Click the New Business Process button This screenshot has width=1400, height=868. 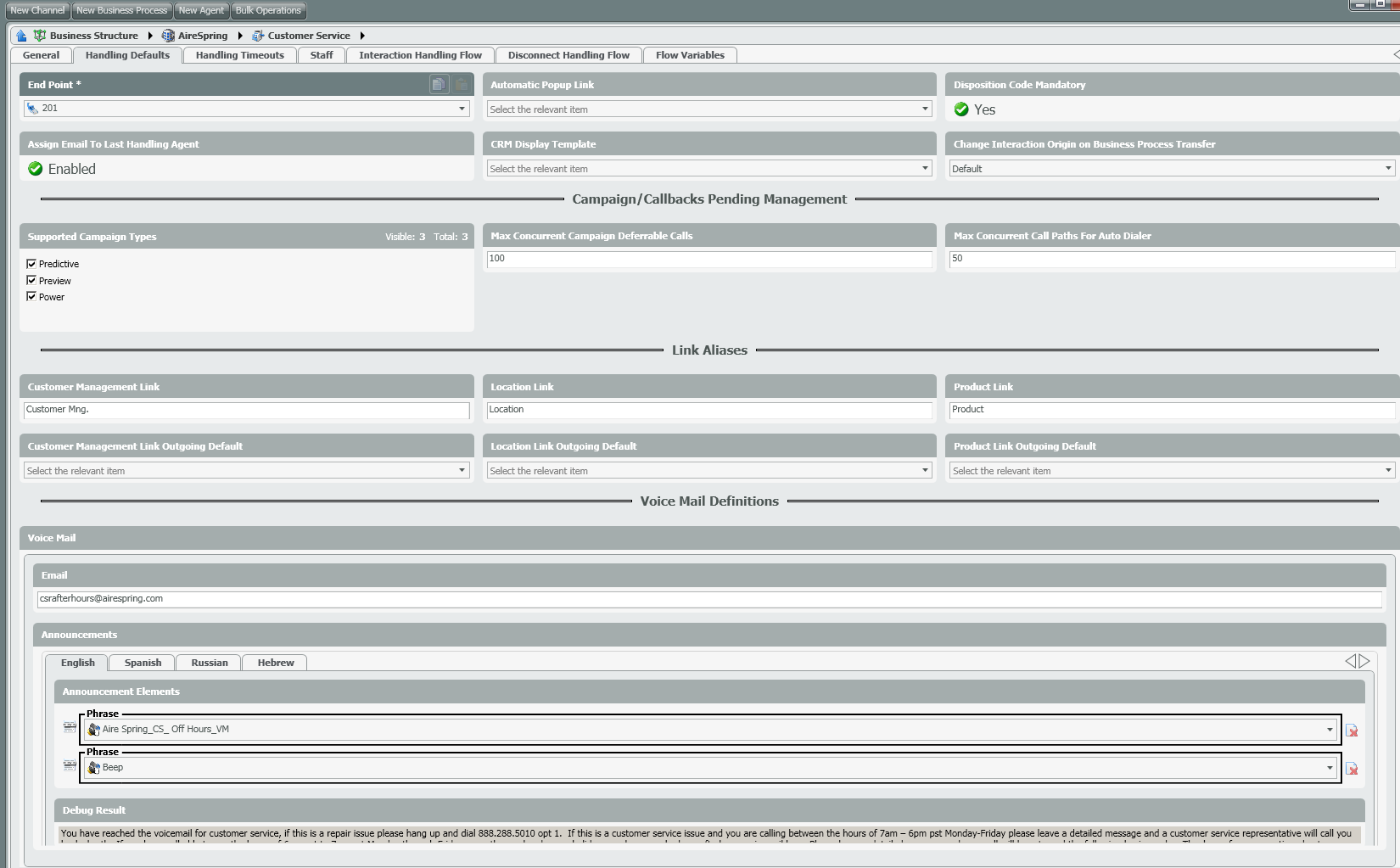(121, 10)
